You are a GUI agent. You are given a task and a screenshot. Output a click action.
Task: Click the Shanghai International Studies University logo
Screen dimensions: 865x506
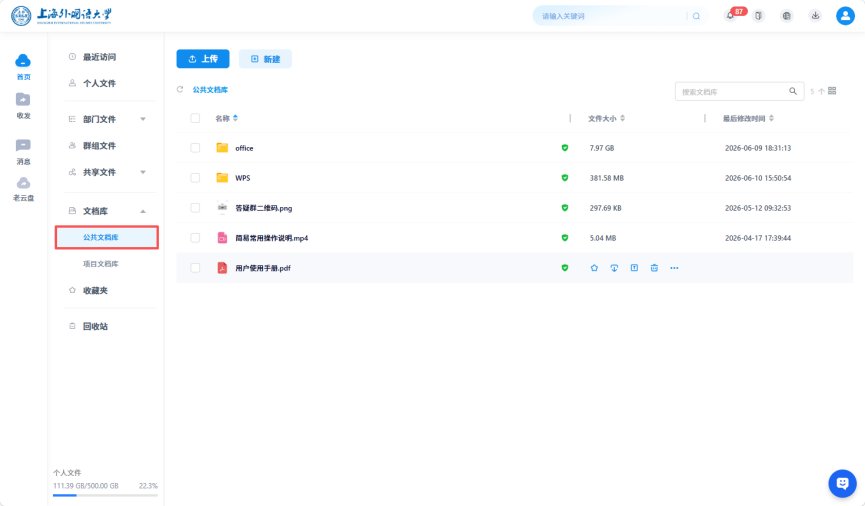point(61,15)
